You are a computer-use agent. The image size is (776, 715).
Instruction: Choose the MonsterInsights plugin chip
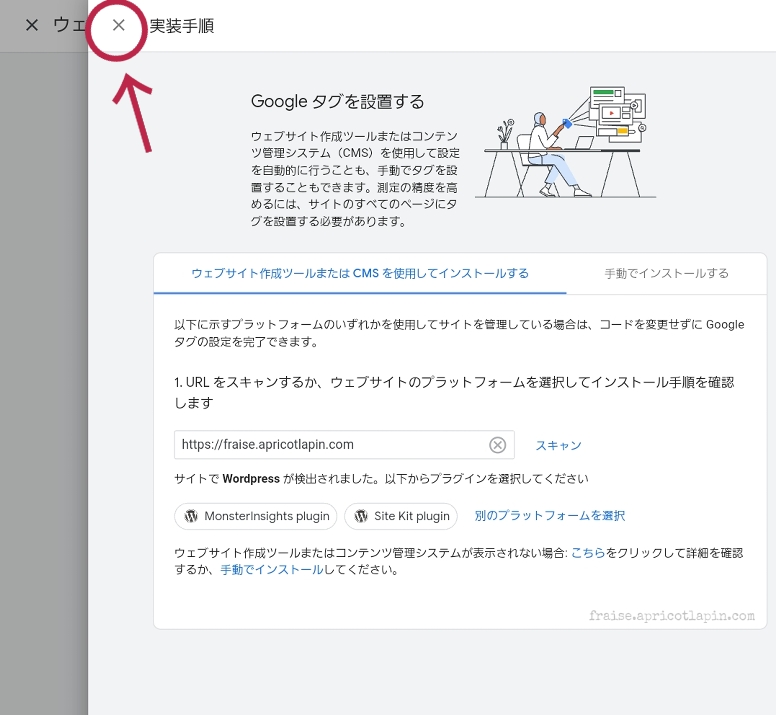tap(255, 516)
